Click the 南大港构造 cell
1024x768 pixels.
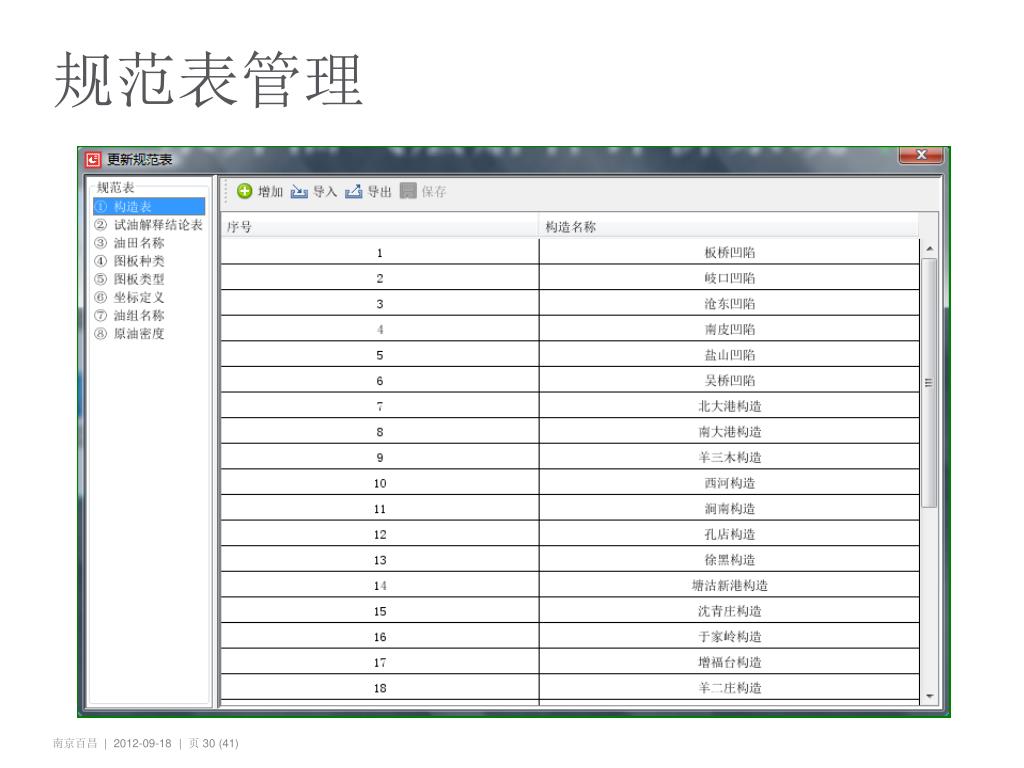click(x=729, y=432)
